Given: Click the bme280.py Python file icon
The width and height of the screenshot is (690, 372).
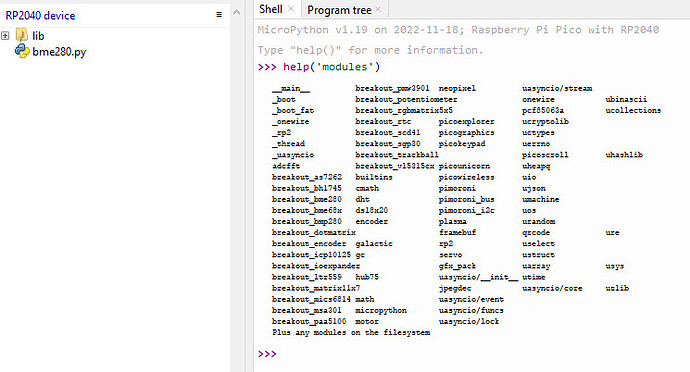Looking at the screenshot, I should (22, 52).
